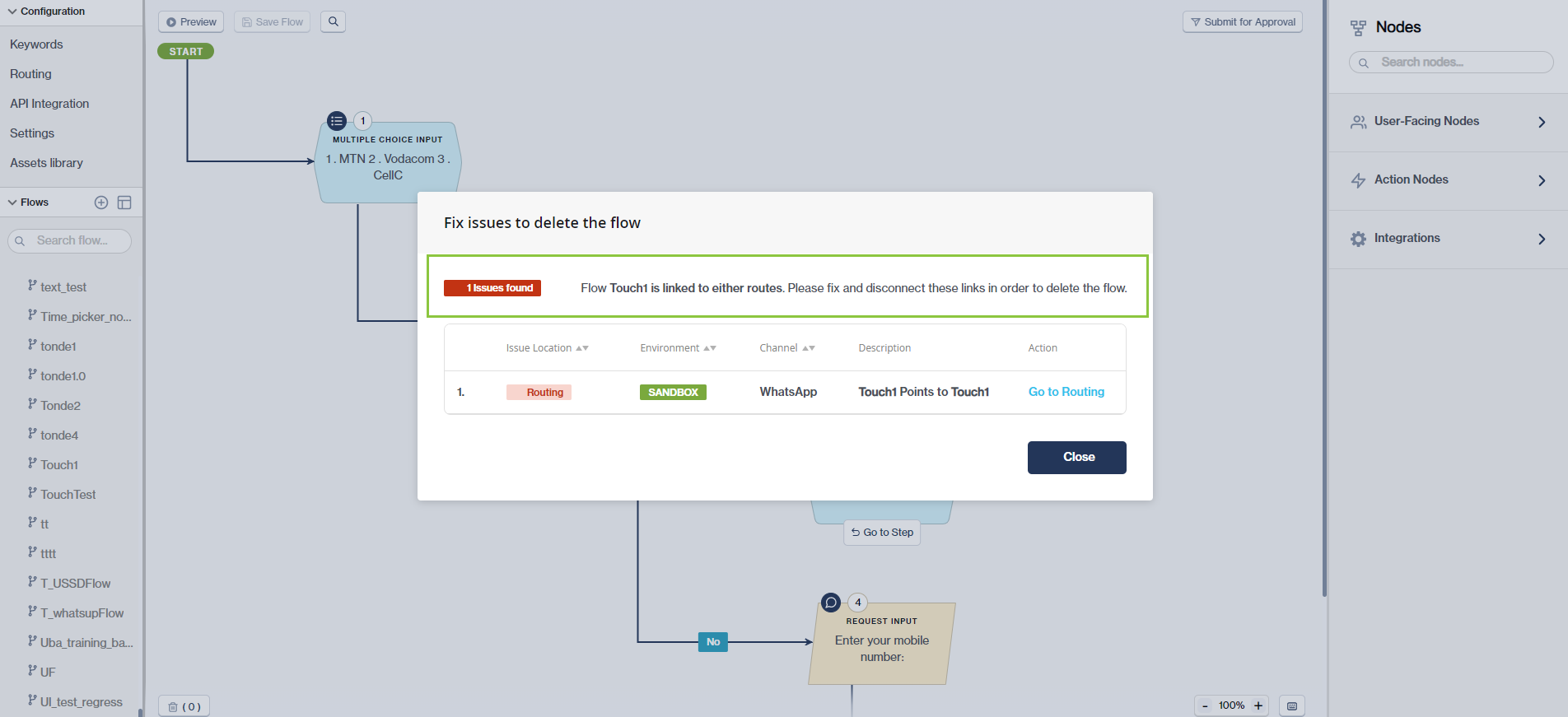Open the Assets library menu item
The width and height of the screenshot is (1568, 717).
46,163
